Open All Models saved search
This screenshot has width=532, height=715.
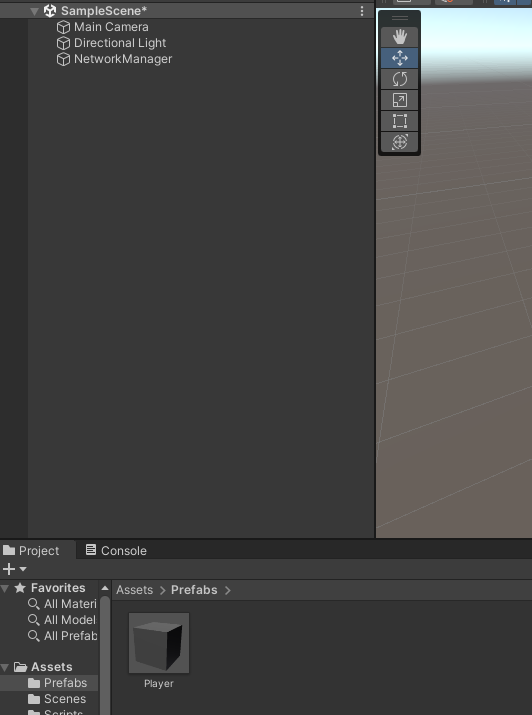coord(62,620)
